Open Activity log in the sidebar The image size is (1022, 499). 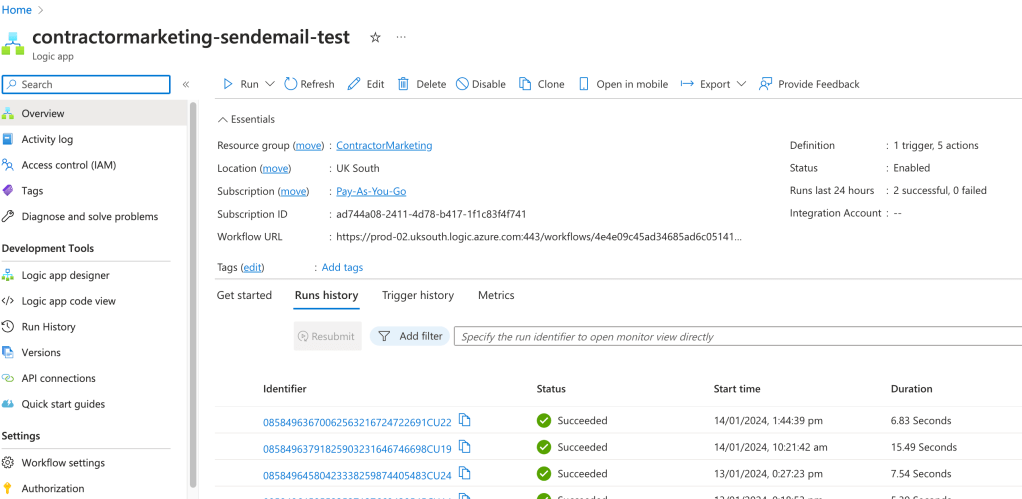click(94, 139)
